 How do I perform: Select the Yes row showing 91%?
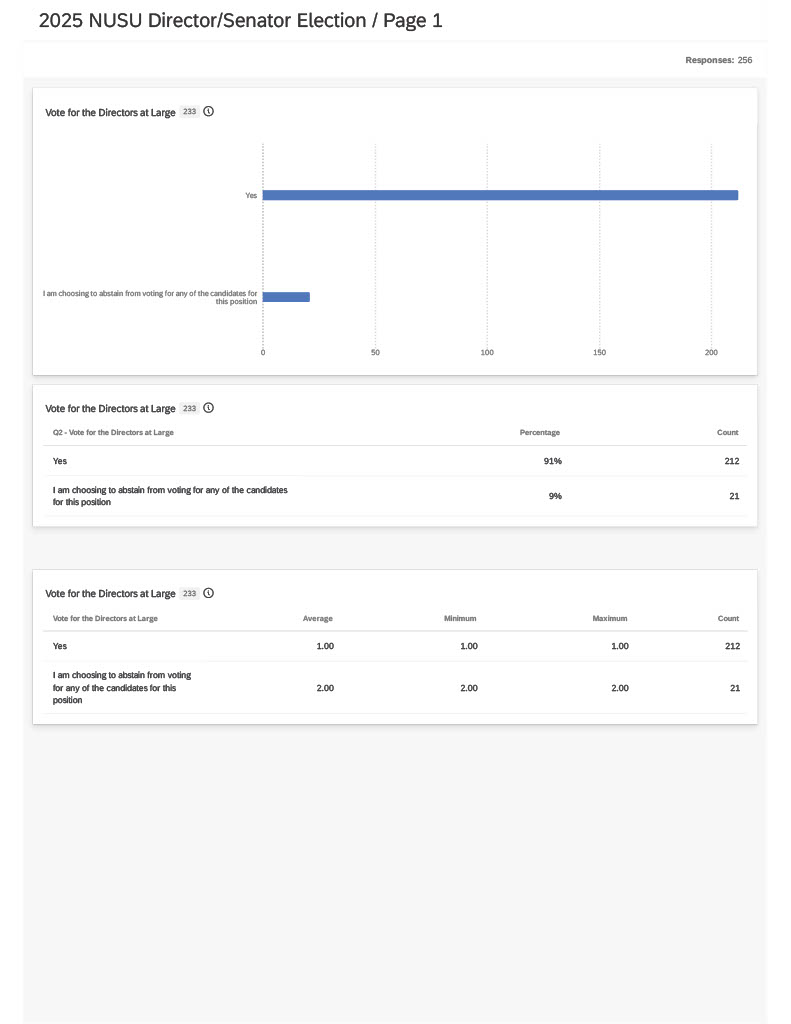(x=395, y=461)
